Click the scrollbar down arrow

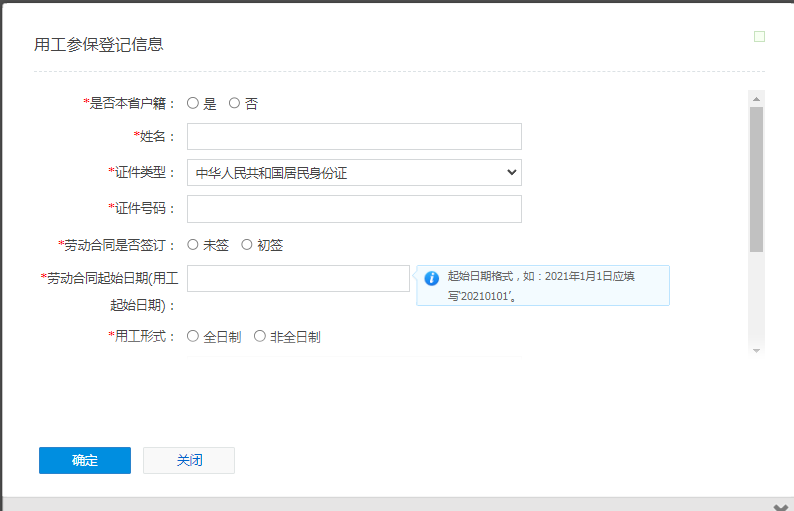pyautogui.click(x=757, y=350)
